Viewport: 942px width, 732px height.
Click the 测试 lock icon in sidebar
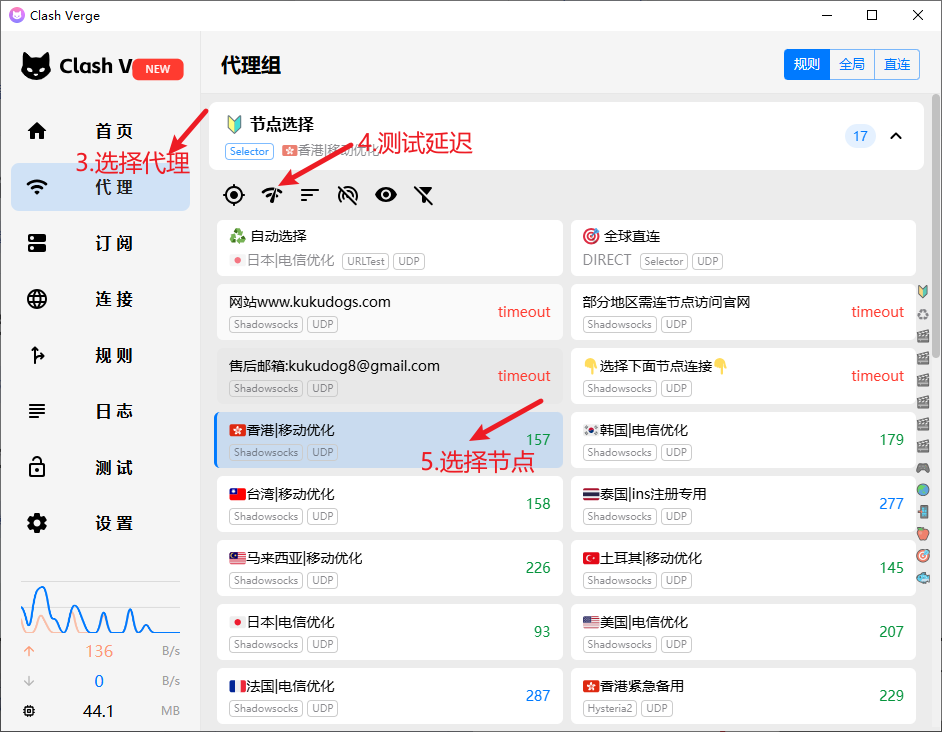(37, 467)
